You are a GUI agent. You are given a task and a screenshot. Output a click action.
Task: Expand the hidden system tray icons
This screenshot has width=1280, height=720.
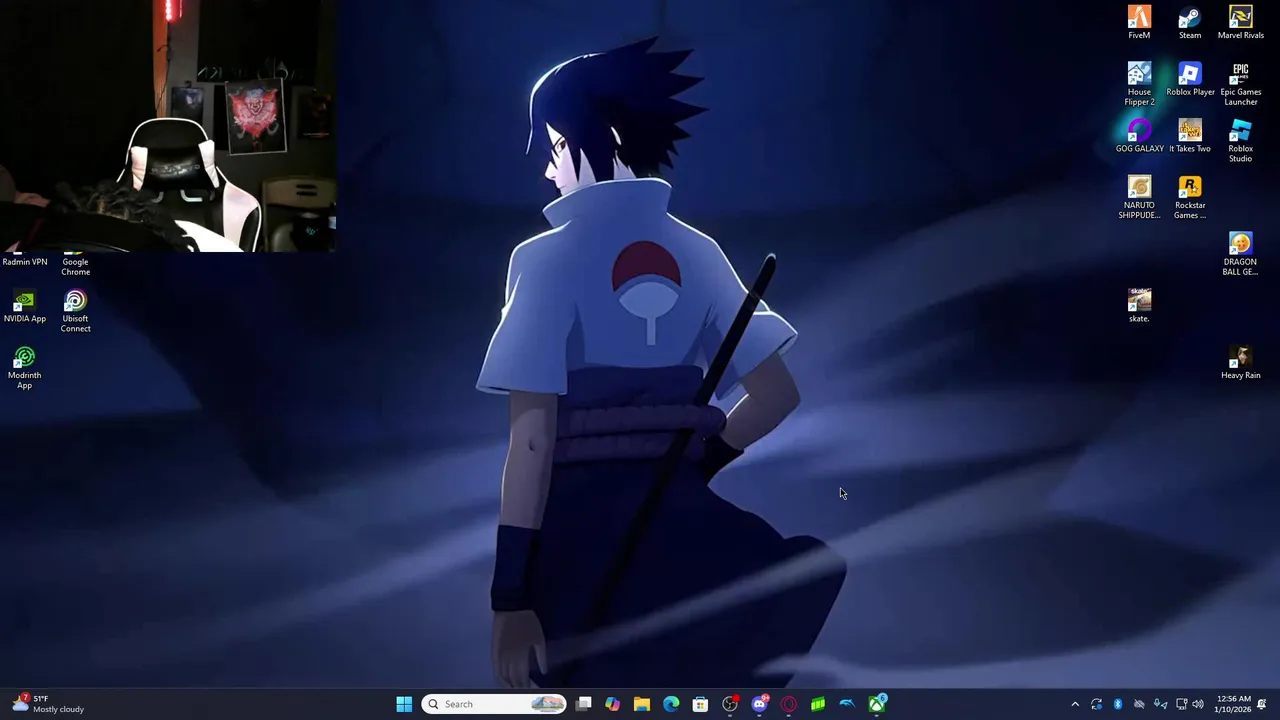tap(1075, 704)
